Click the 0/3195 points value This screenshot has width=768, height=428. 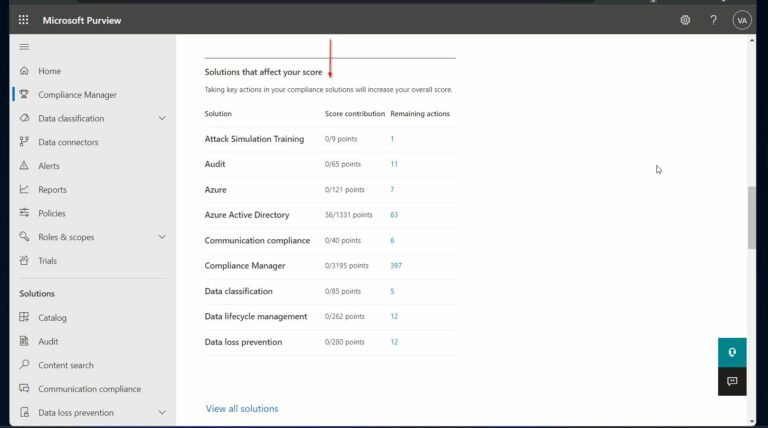tap(346, 265)
